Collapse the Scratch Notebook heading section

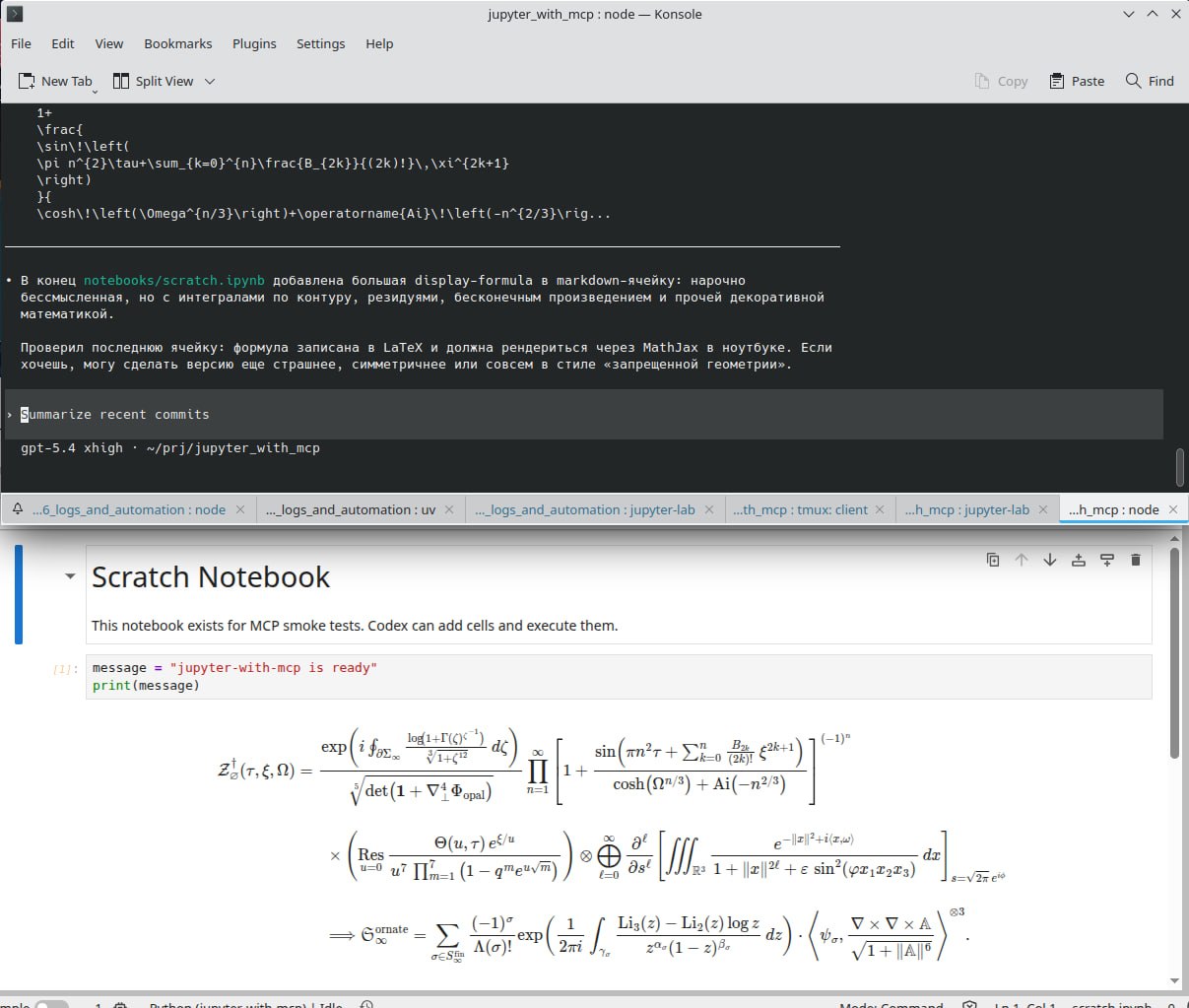click(70, 576)
